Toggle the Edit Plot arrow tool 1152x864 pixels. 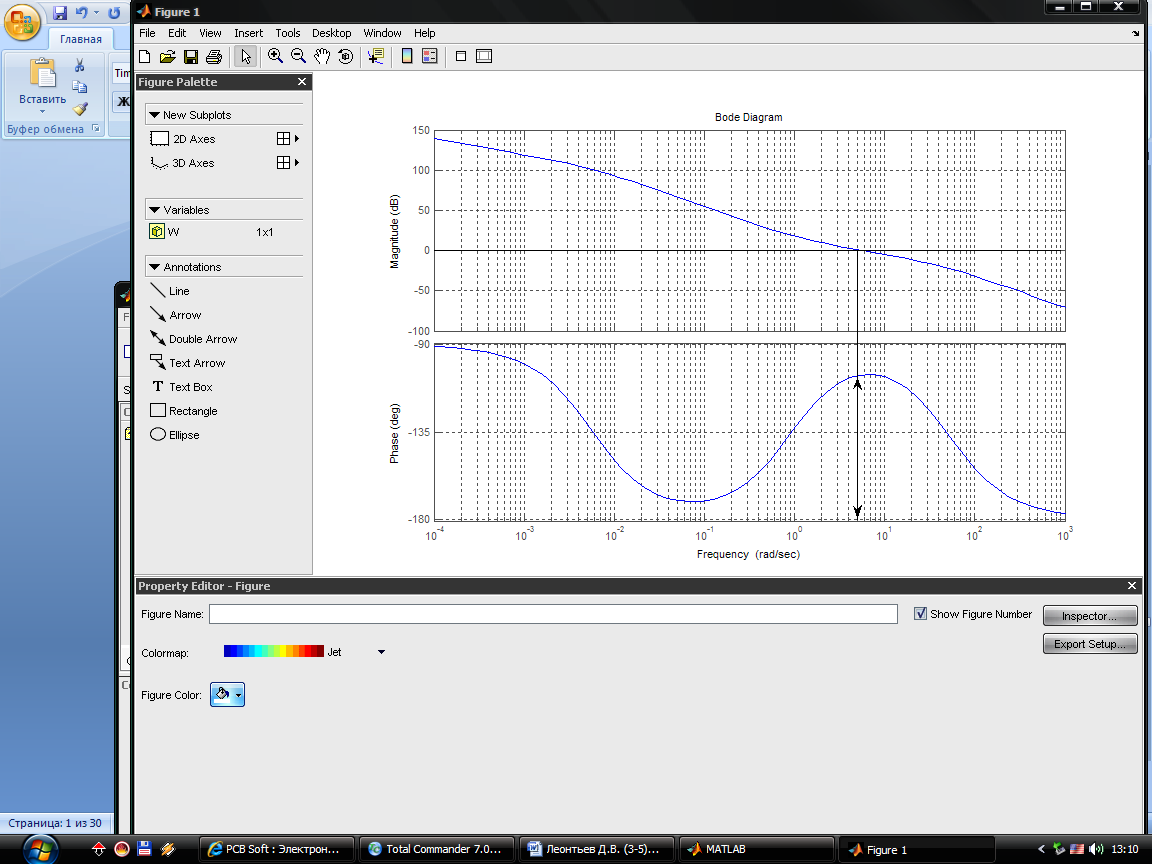[x=246, y=57]
